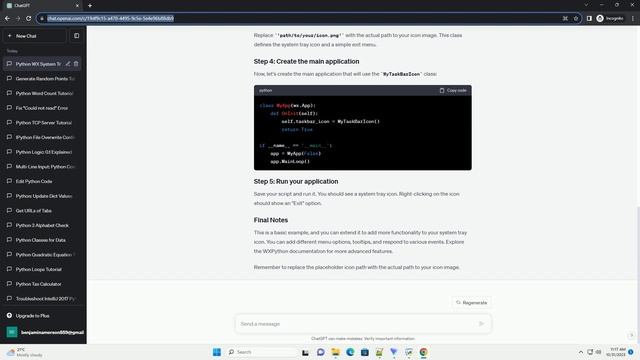Open Task View from the taskbar
Viewport: 640px width, 360px height.
tap(305, 352)
